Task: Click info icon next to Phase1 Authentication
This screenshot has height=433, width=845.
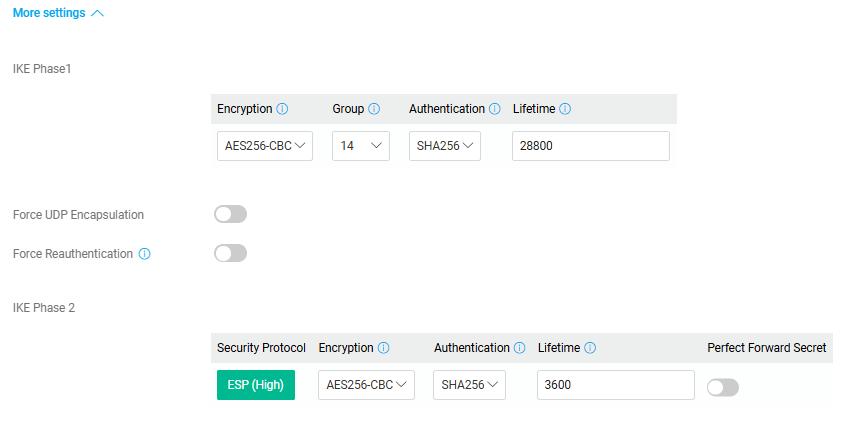Action: [x=495, y=109]
